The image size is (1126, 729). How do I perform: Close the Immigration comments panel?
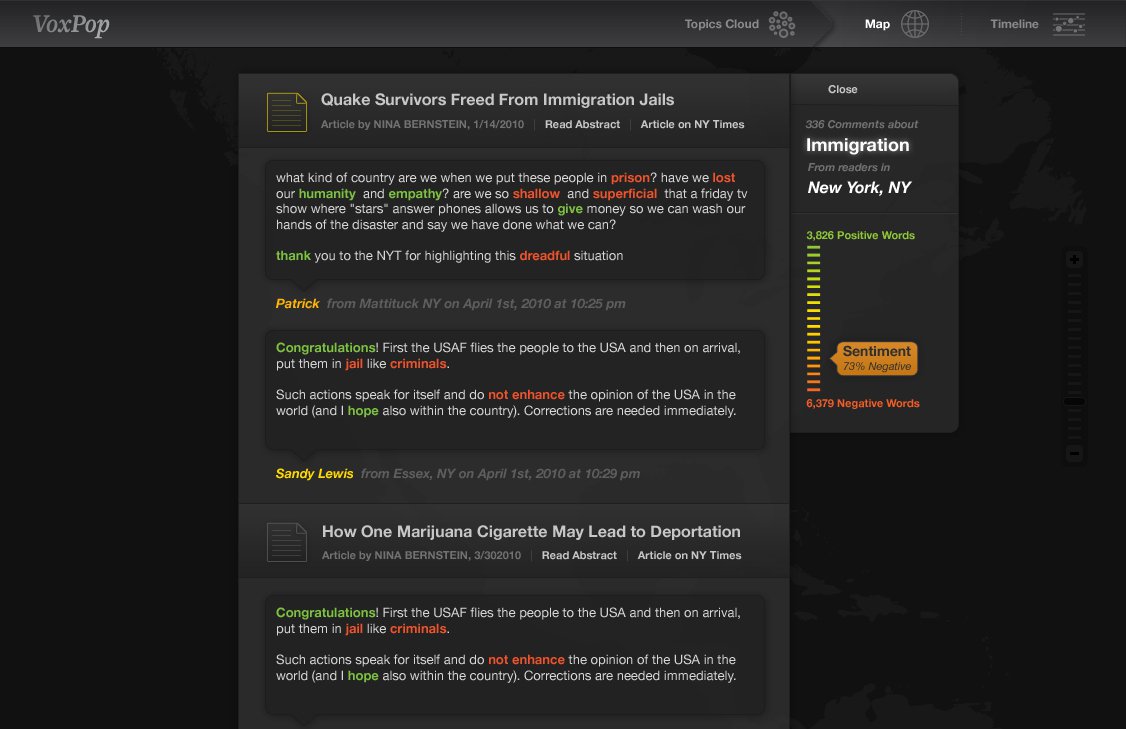click(x=842, y=89)
